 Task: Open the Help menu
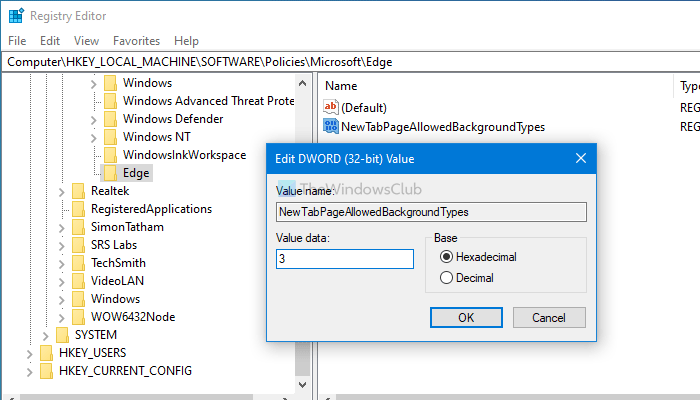coord(186,41)
